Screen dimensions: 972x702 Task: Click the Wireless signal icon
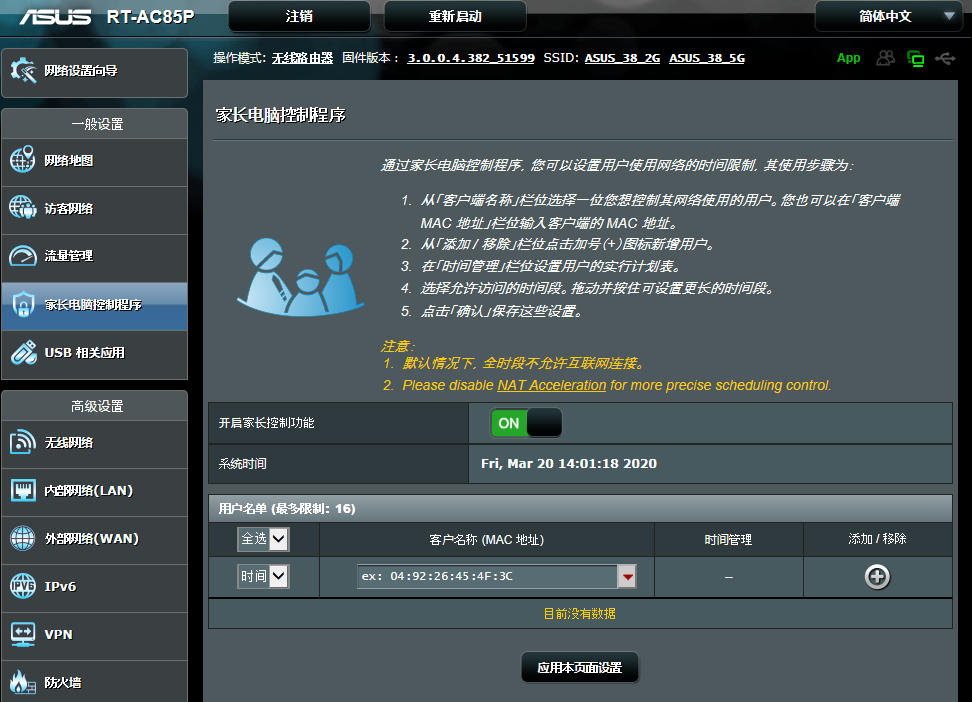click(x=23, y=442)
